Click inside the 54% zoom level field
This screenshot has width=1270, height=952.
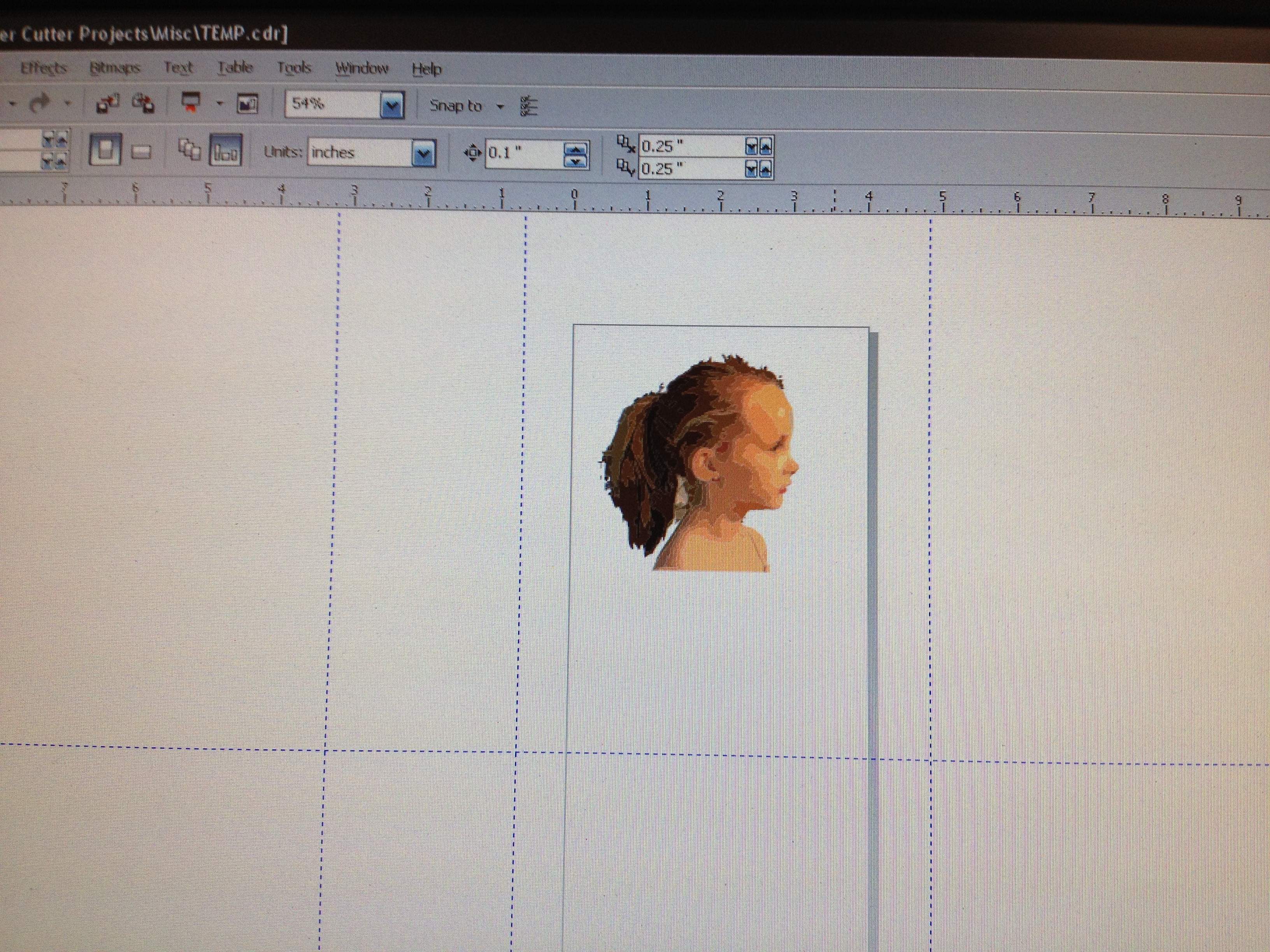pos(333,105)
